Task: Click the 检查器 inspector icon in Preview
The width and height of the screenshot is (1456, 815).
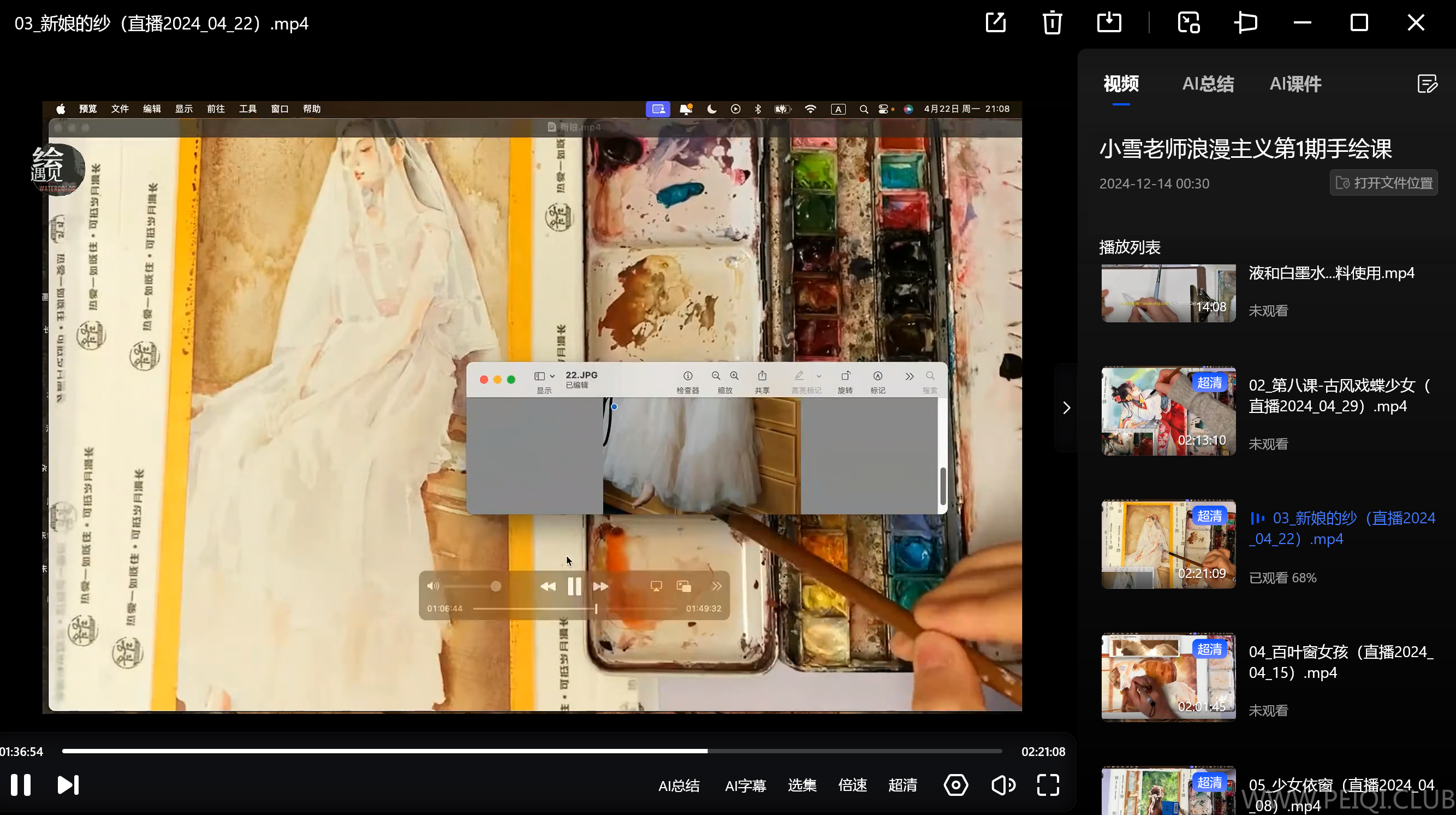Action: pos(687,376)
